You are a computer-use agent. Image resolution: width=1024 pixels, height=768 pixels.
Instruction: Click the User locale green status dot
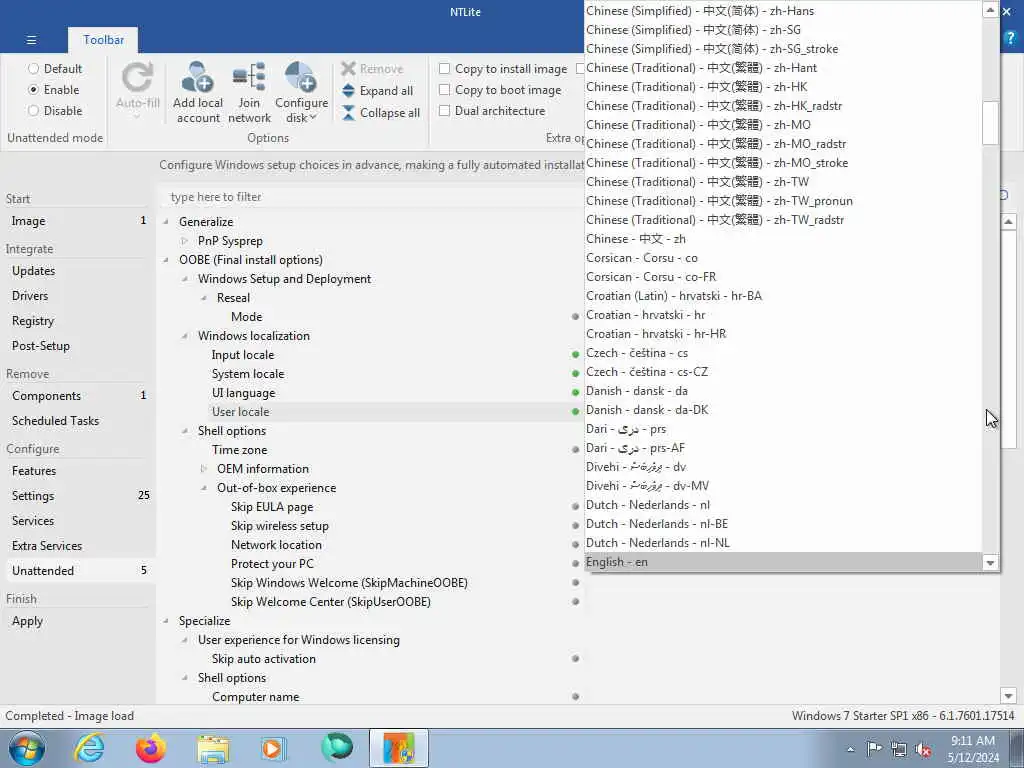point(575,411)
